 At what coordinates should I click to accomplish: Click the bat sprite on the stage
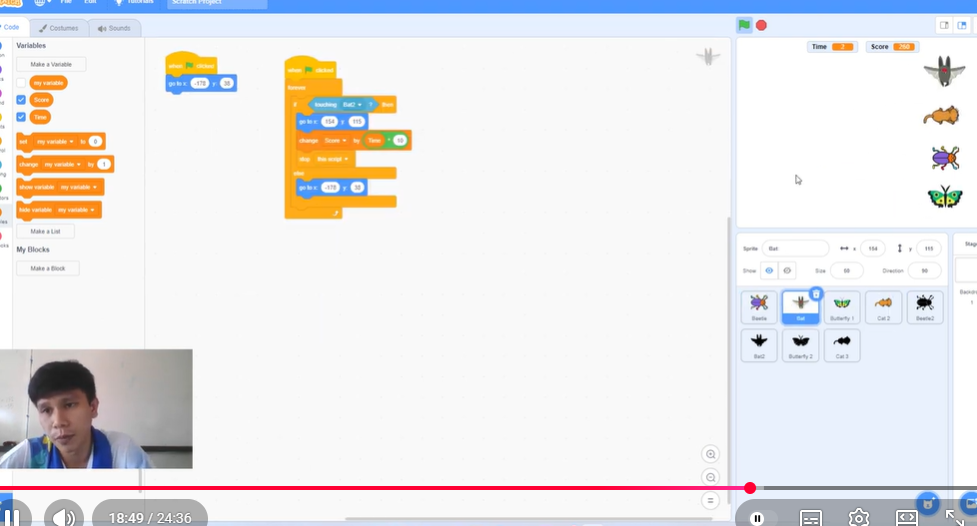(x=945, y=71)
